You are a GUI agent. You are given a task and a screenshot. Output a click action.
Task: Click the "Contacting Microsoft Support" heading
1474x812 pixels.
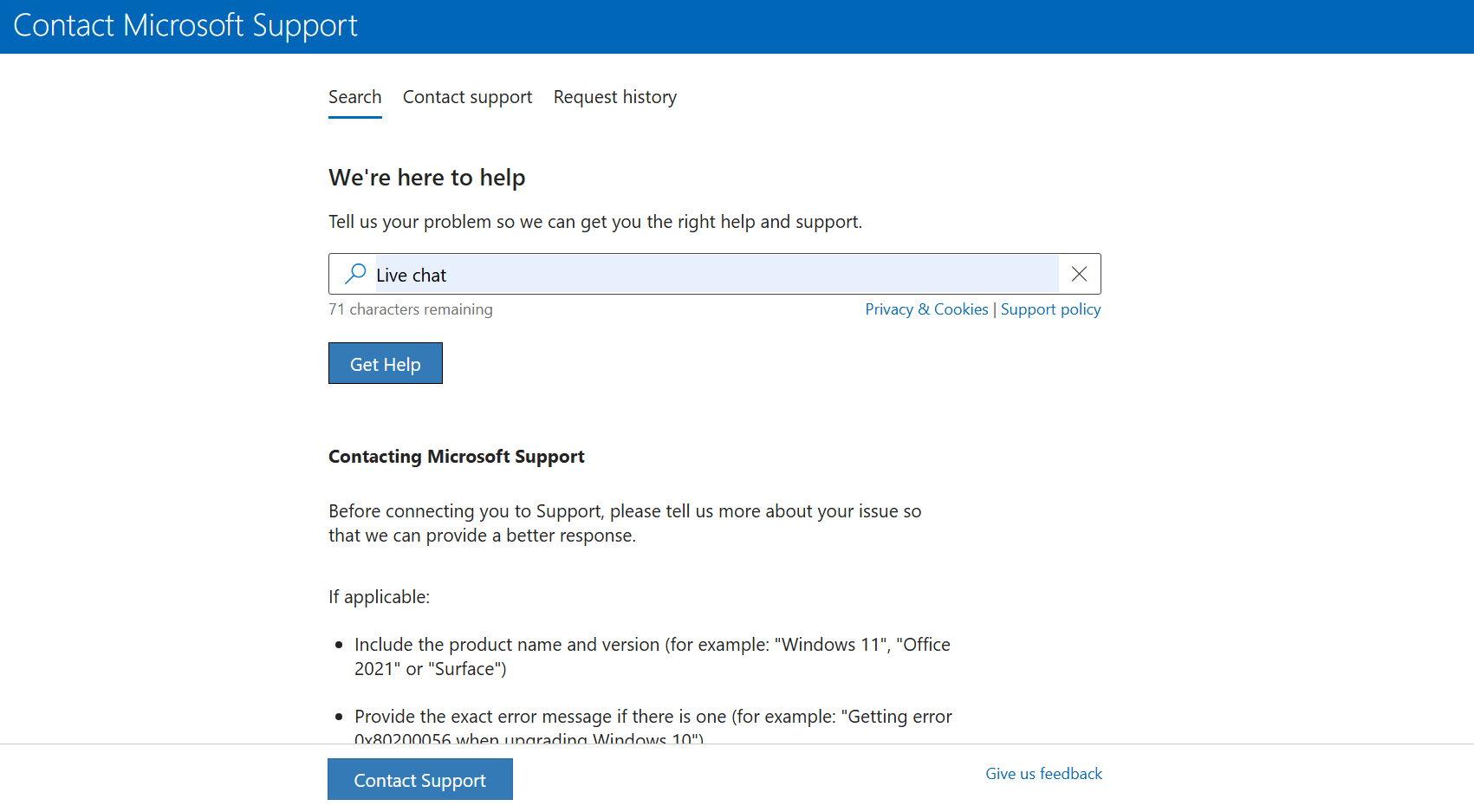(457, 457)
